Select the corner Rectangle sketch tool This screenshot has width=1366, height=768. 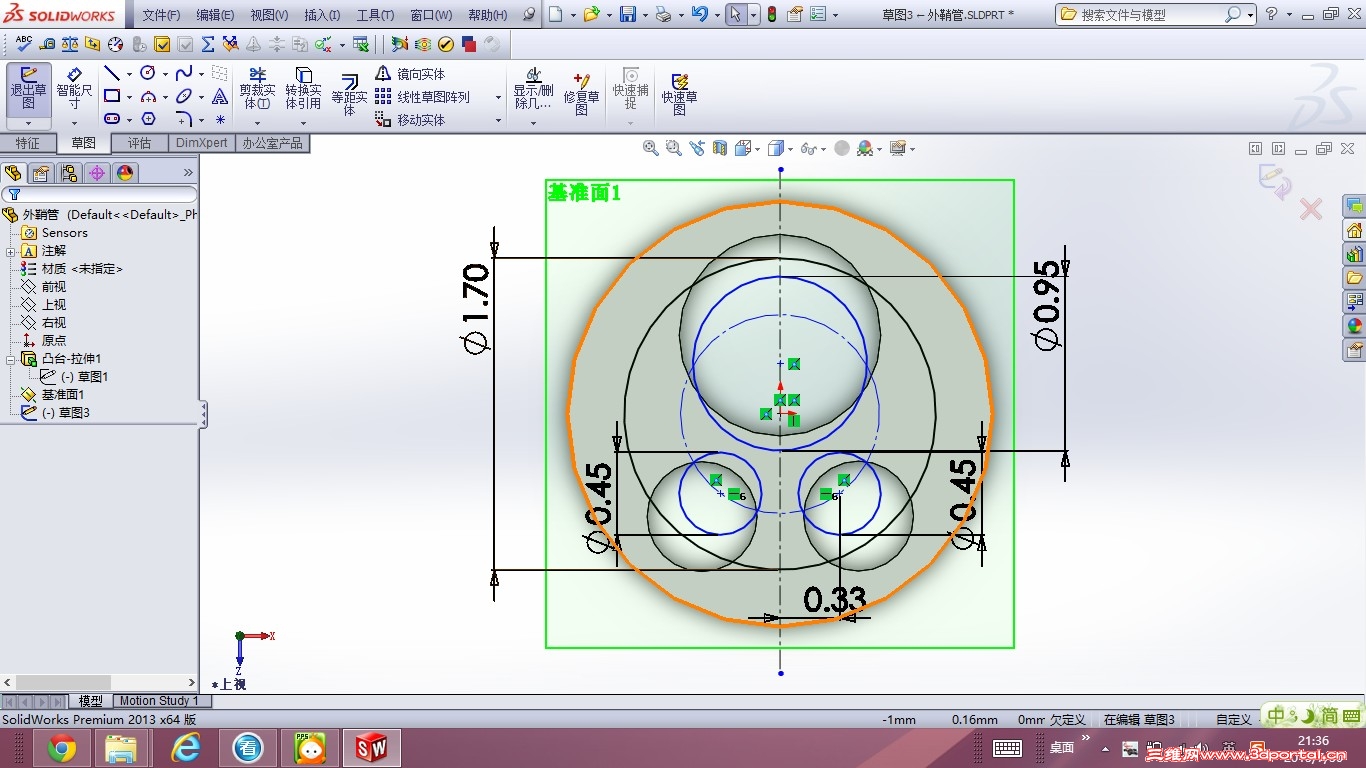tap(112, 97)
